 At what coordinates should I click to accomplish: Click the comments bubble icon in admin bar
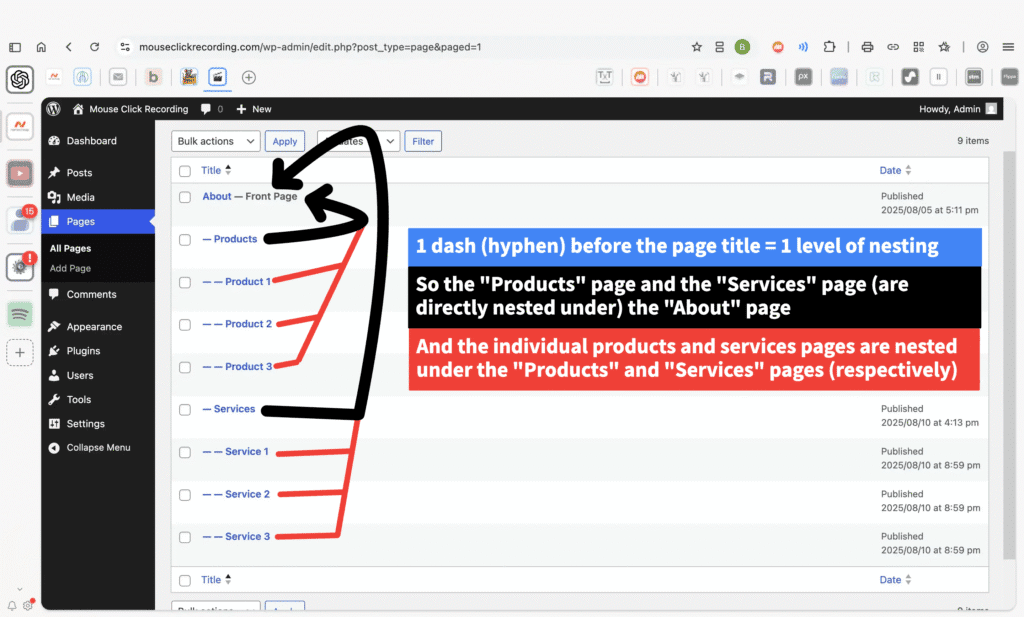point(206,109)
